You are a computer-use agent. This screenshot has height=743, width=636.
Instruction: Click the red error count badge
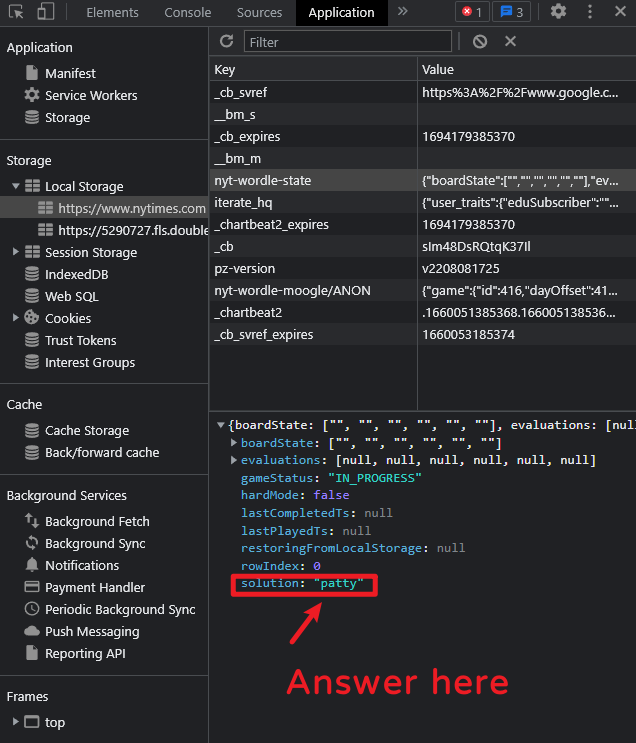472,12
